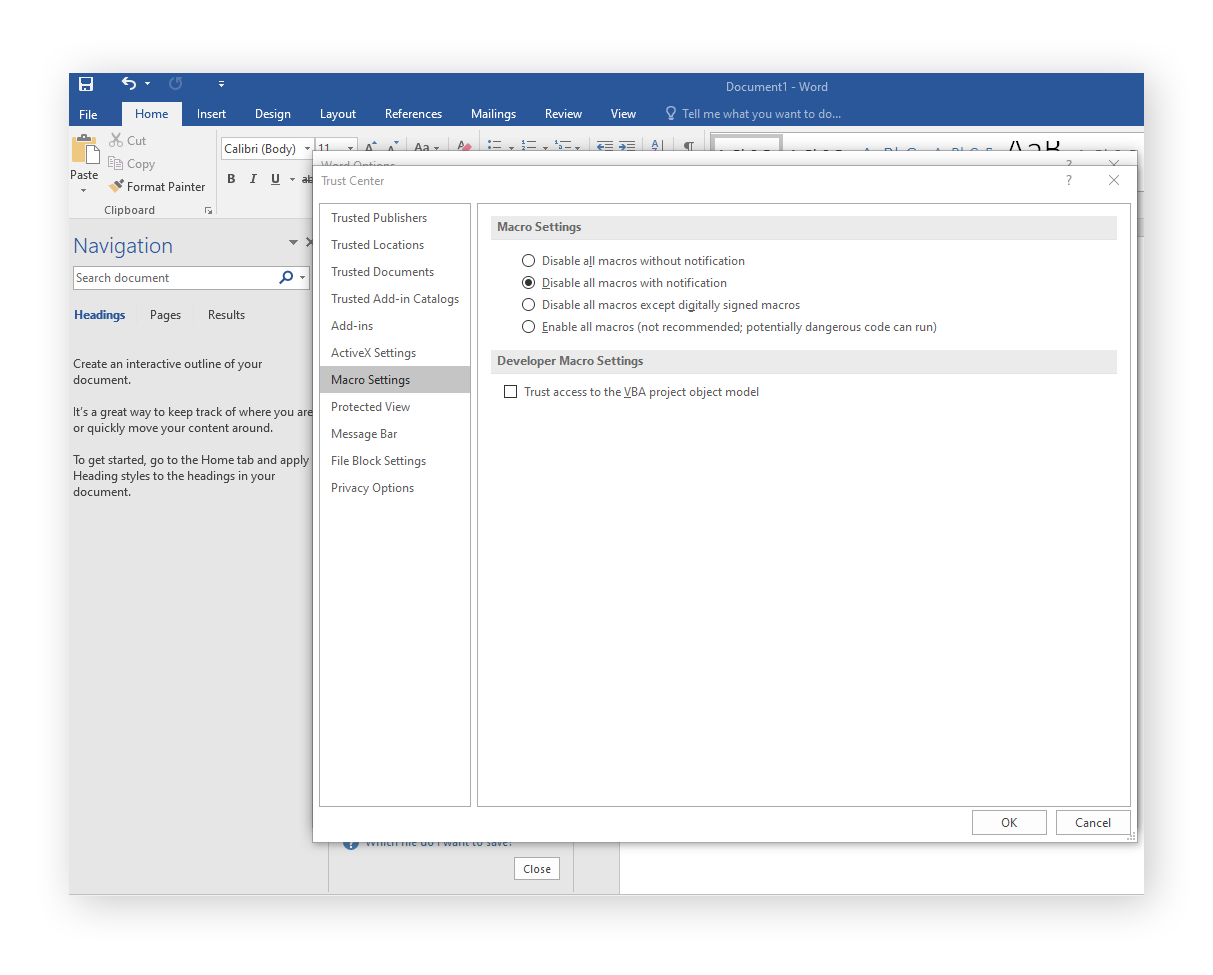Viewport: 1213px width, 975px height.
Task: Apply Underline formatting
Action: click(274, 178)
